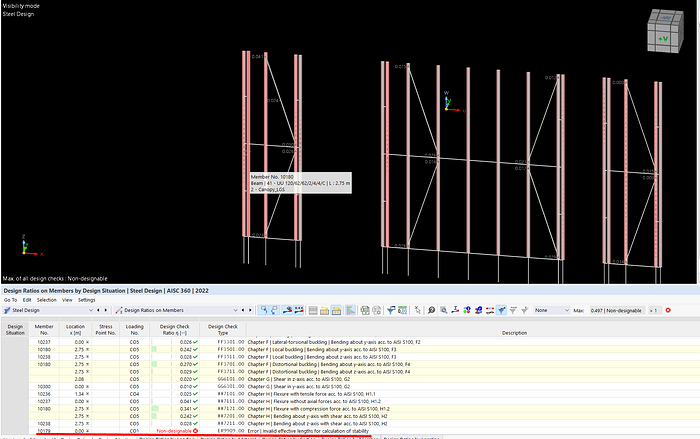Screen dimensions: 700x439
Task: Click the navigation cube in the 3D view
Action: [665, 31]
